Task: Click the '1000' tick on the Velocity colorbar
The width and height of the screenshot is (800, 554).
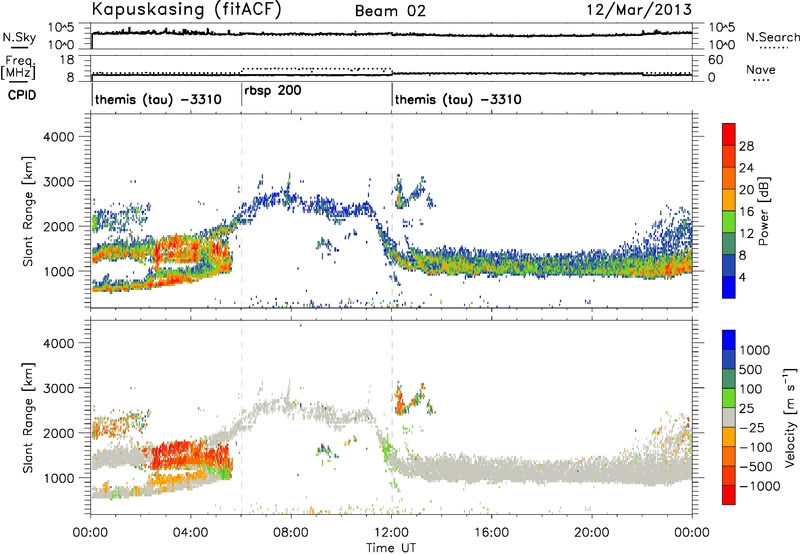Action: click(x=754, y=350)
